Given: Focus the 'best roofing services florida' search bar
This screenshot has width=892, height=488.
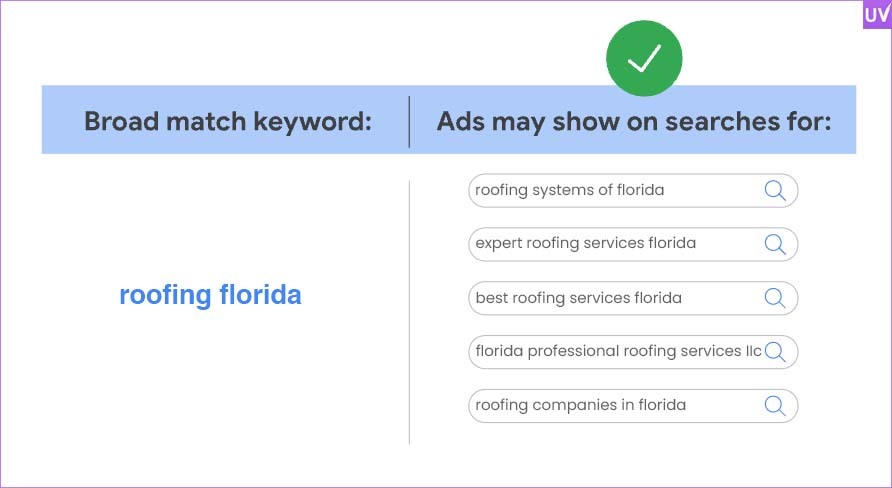Looking at the screenshot, I should (633, 298).
